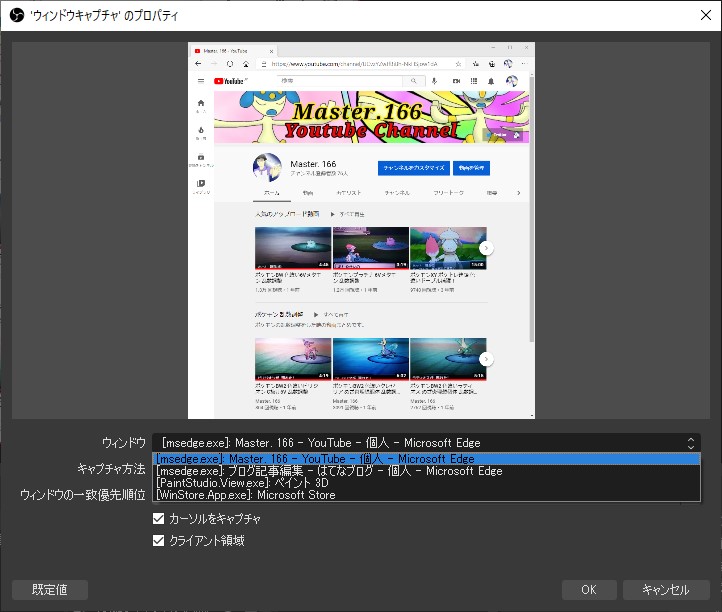Viewport: 722px width, 612px height.
Task: Click the next arrow on the first video row
Action: click(486, 248)
